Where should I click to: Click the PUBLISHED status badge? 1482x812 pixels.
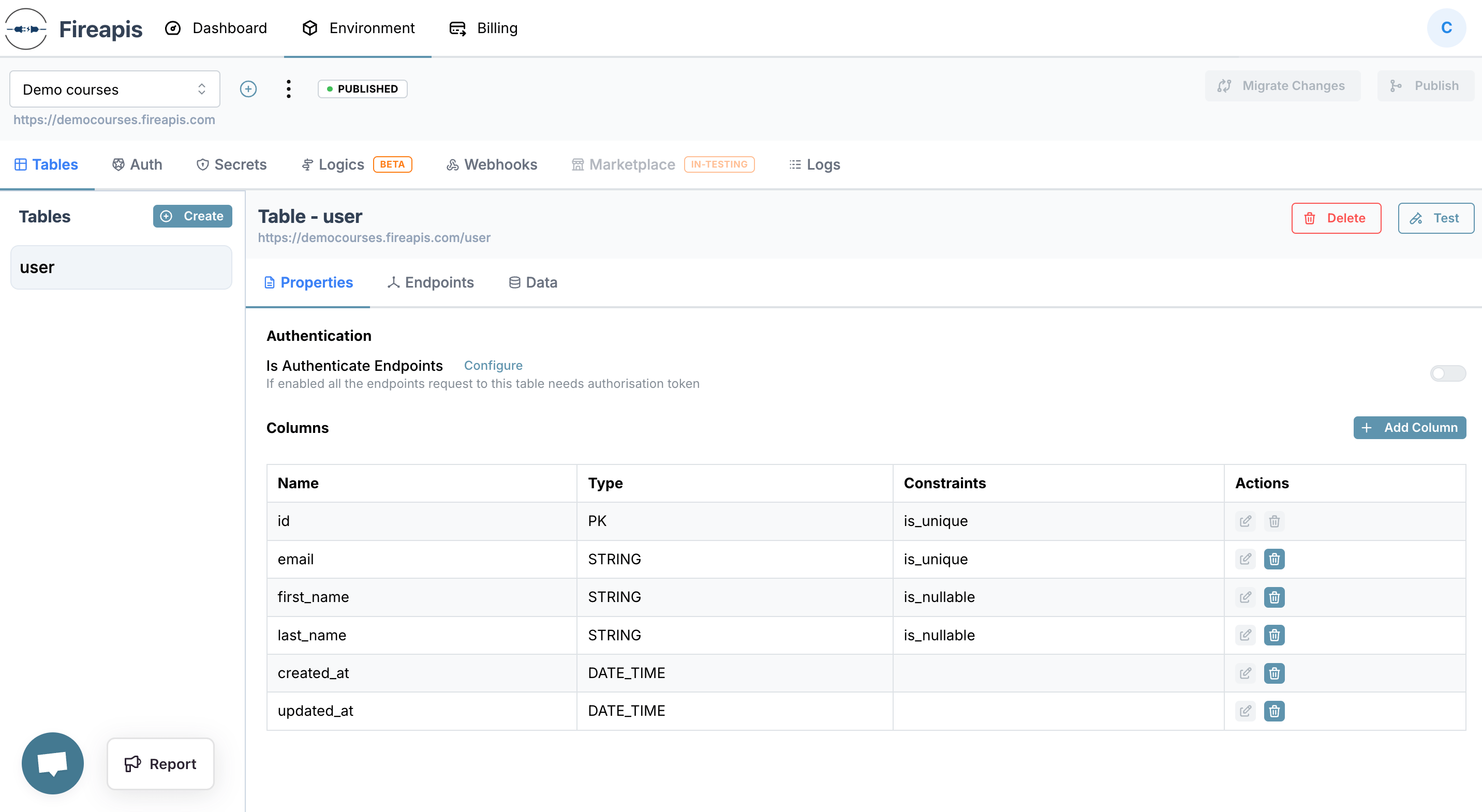click(362, 88)
